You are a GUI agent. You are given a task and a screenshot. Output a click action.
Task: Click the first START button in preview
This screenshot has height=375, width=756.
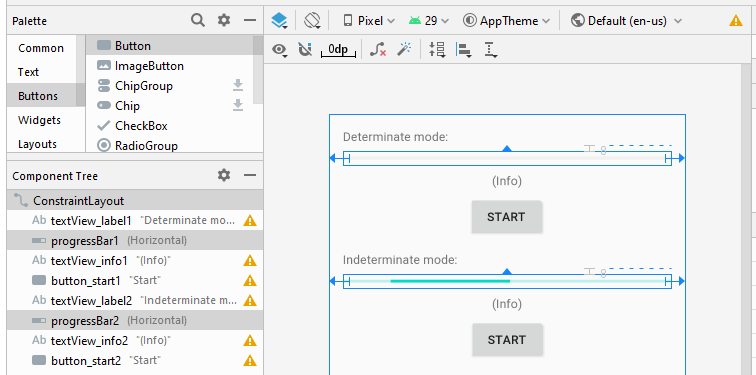point(506,217)
